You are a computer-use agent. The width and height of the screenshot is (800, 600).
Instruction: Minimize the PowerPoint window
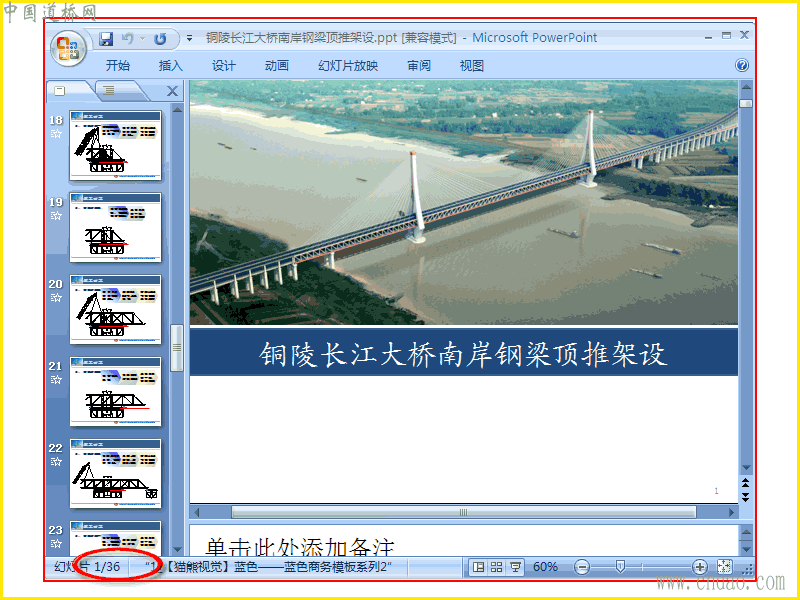click(x=708, y=37)
